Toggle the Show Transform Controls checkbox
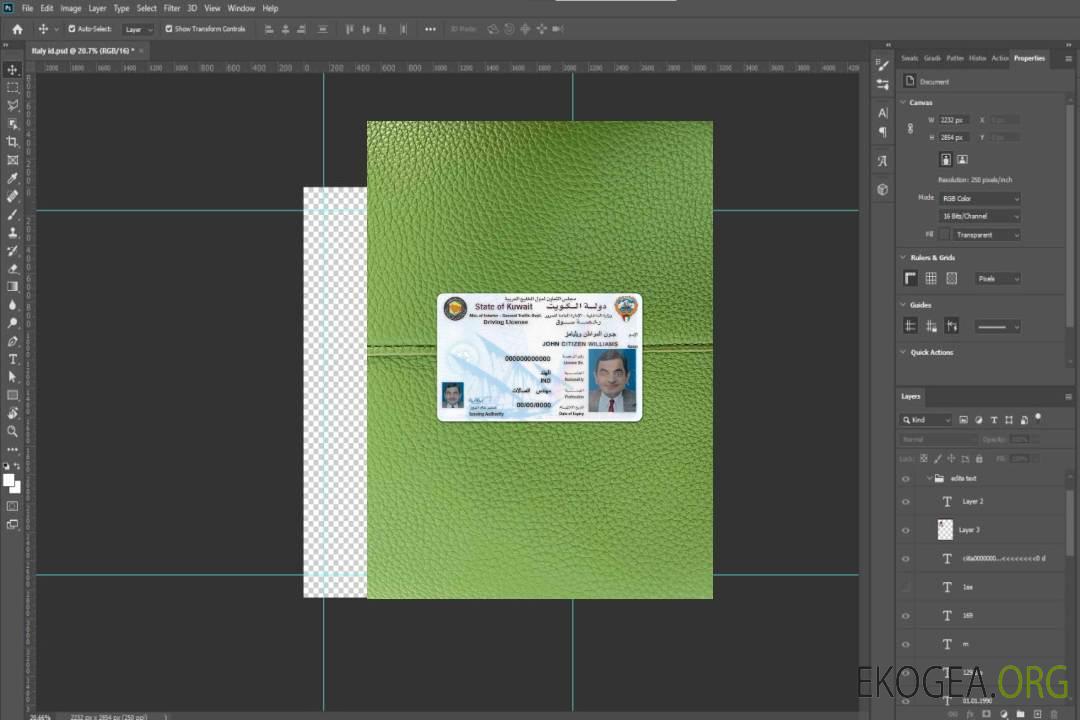Viewport: 1080px width, 720px height. tap(169, 29)
